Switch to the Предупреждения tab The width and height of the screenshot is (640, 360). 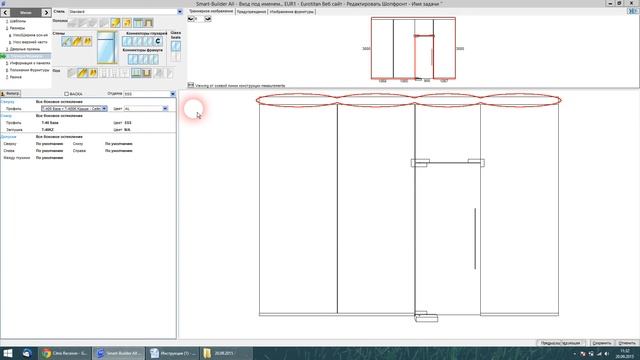click(251, 12)
